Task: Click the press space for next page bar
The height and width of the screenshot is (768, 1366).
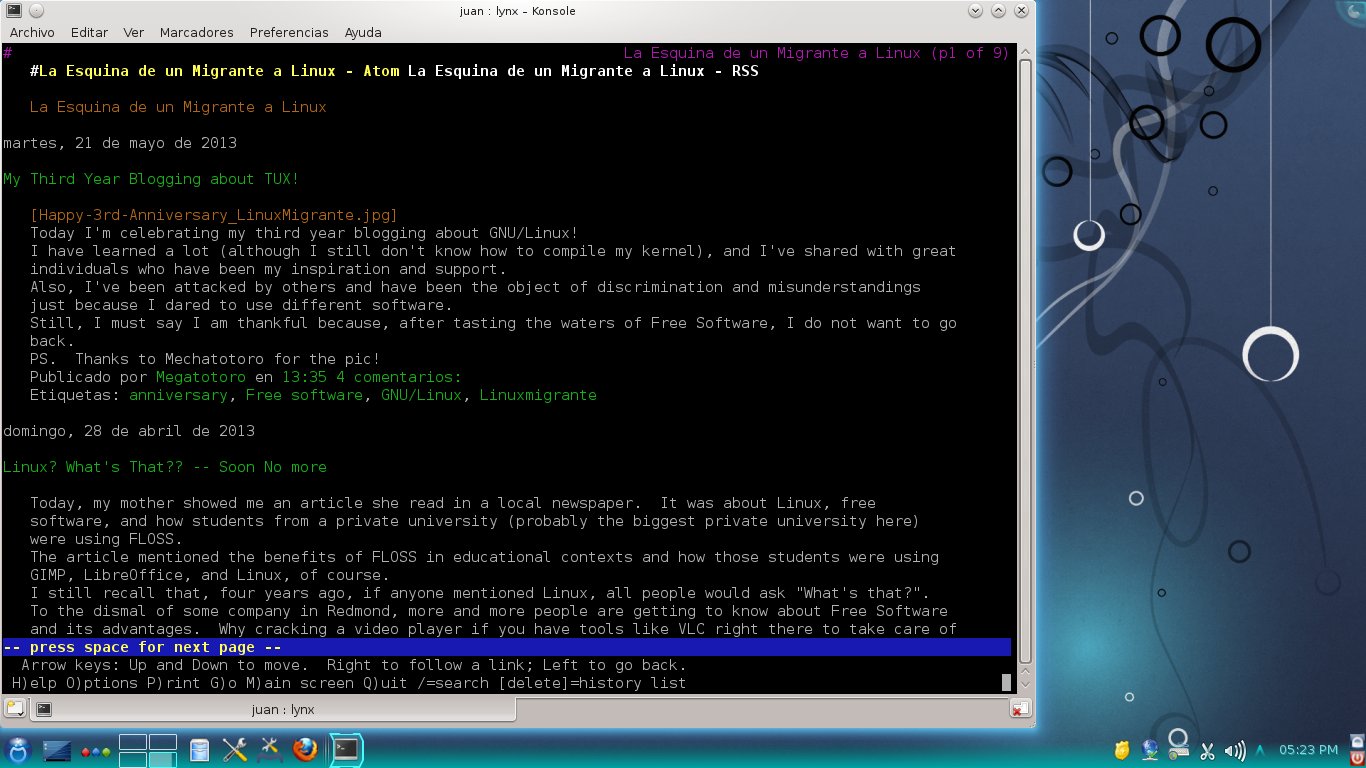Action: (x=507, y=647)
